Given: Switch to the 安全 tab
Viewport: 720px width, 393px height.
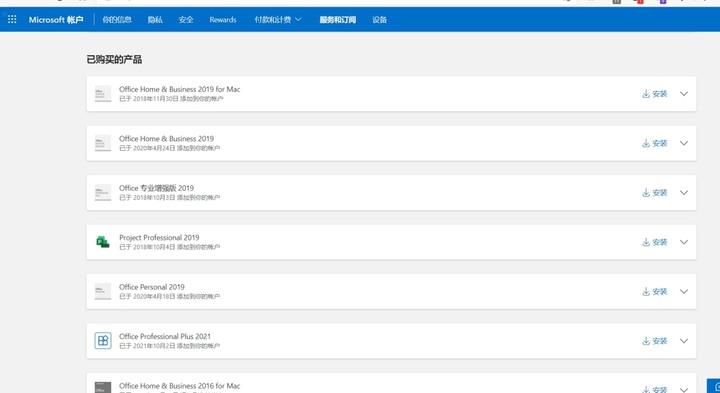Looking at the screenshot, I should click(186, 20).
